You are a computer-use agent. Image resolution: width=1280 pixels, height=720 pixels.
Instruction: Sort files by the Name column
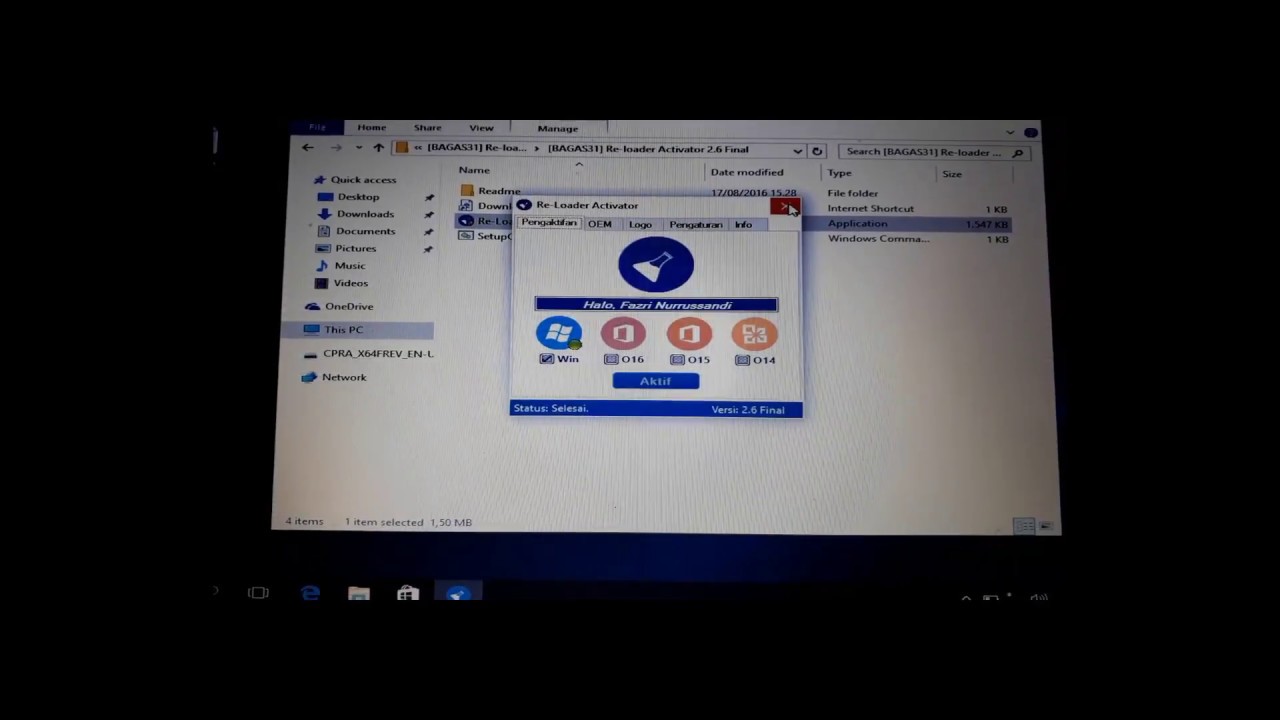pyautogui.click(x=475, y=170)
